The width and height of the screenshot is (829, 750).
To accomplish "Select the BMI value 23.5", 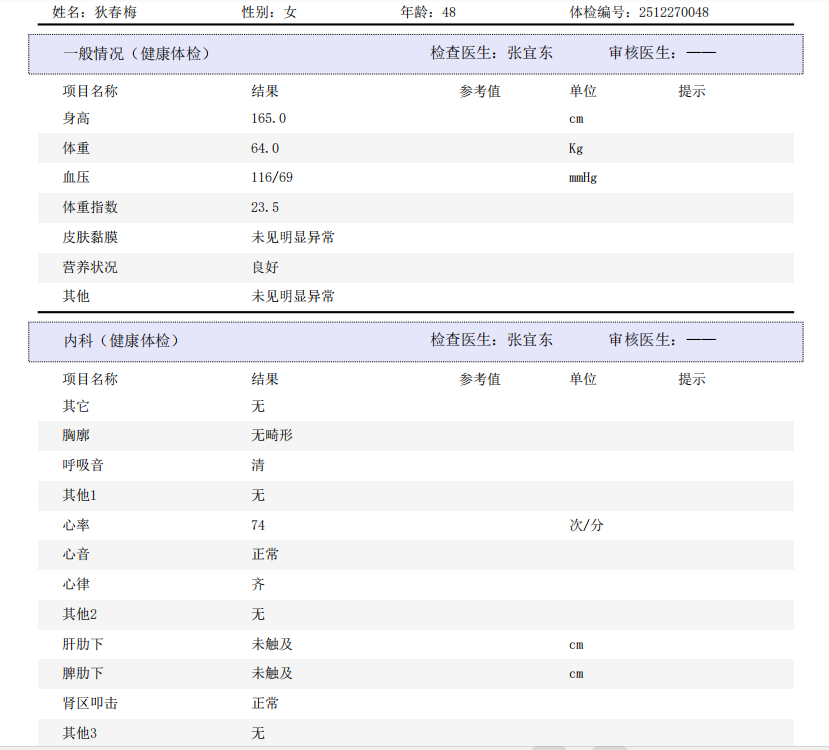I will [x=265, y=208].
